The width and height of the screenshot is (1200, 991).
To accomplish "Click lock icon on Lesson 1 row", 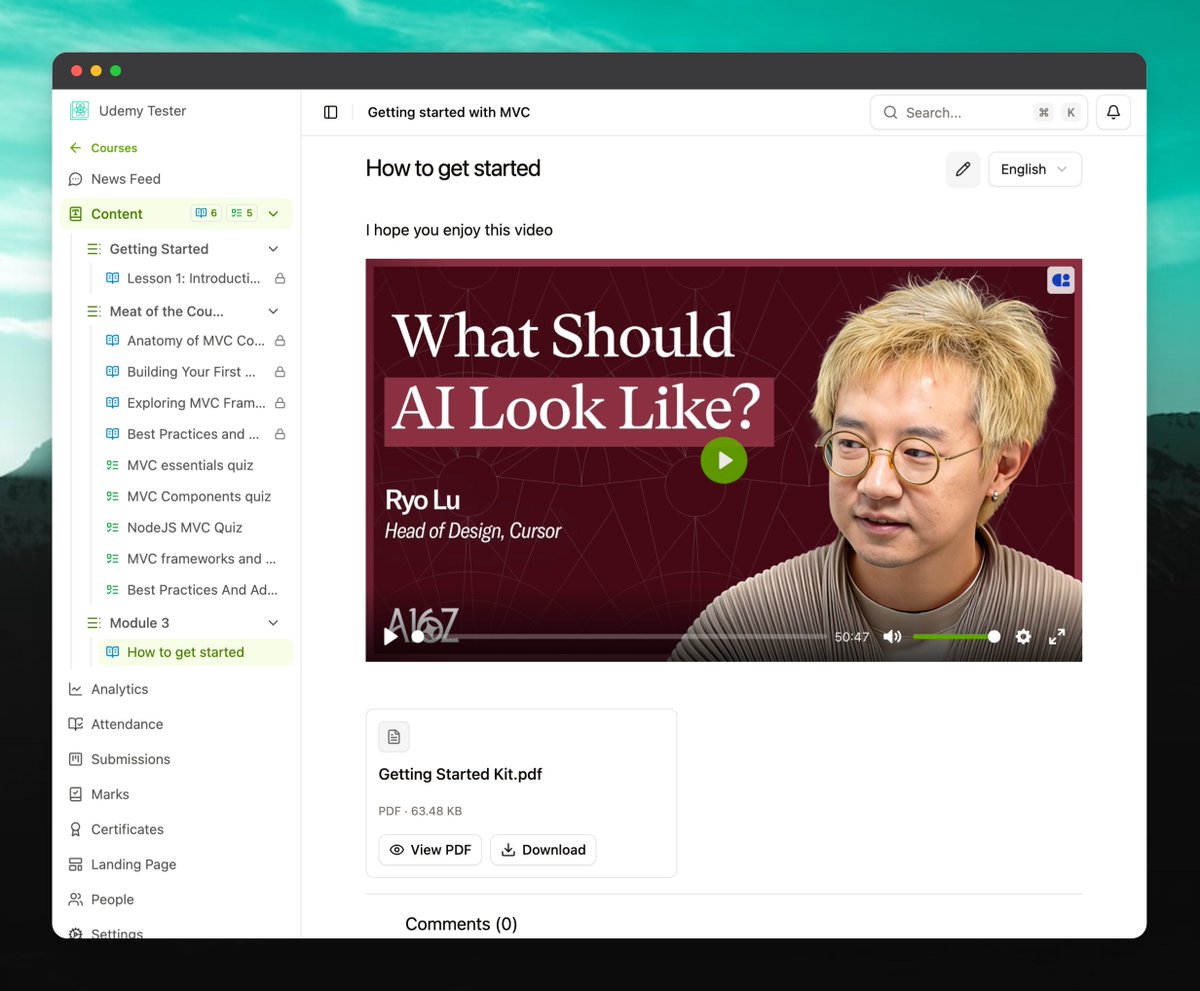I will click(x=280, y=278).
